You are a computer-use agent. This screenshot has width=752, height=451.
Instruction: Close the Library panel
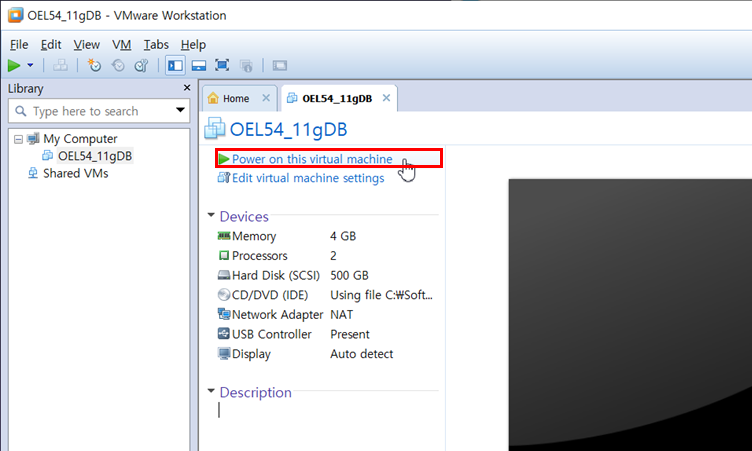tap(187, 88)
